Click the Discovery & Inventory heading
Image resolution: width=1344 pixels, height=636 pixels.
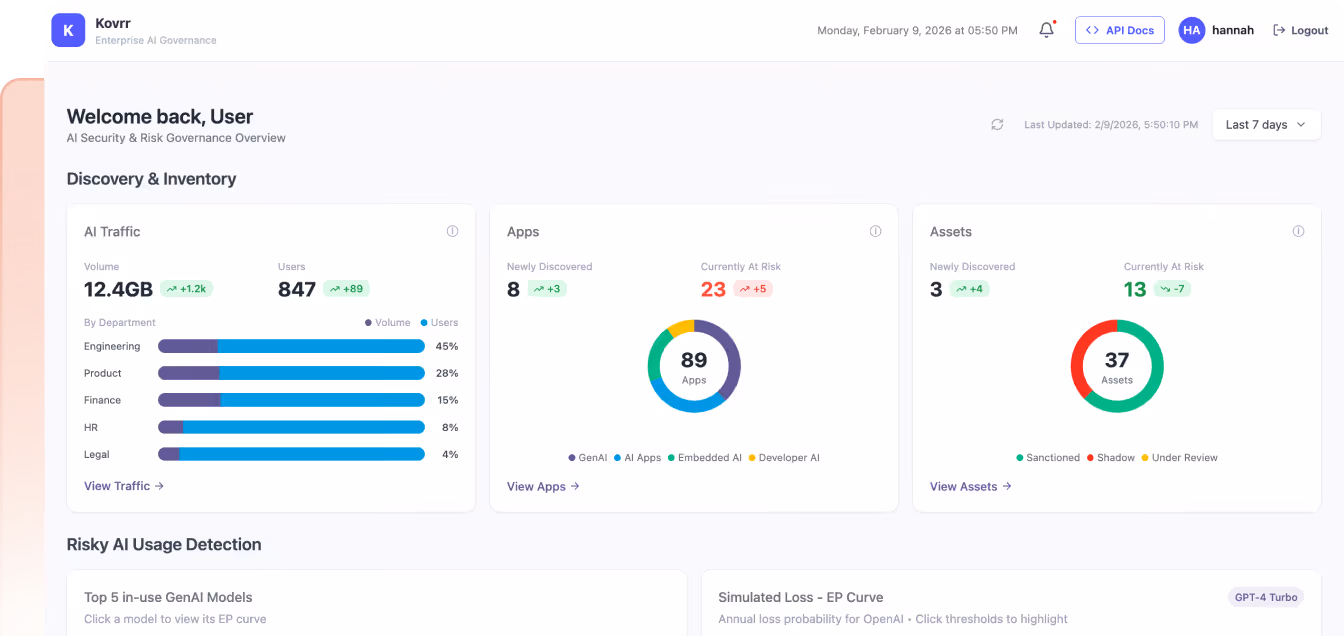(x=151, y=179)
